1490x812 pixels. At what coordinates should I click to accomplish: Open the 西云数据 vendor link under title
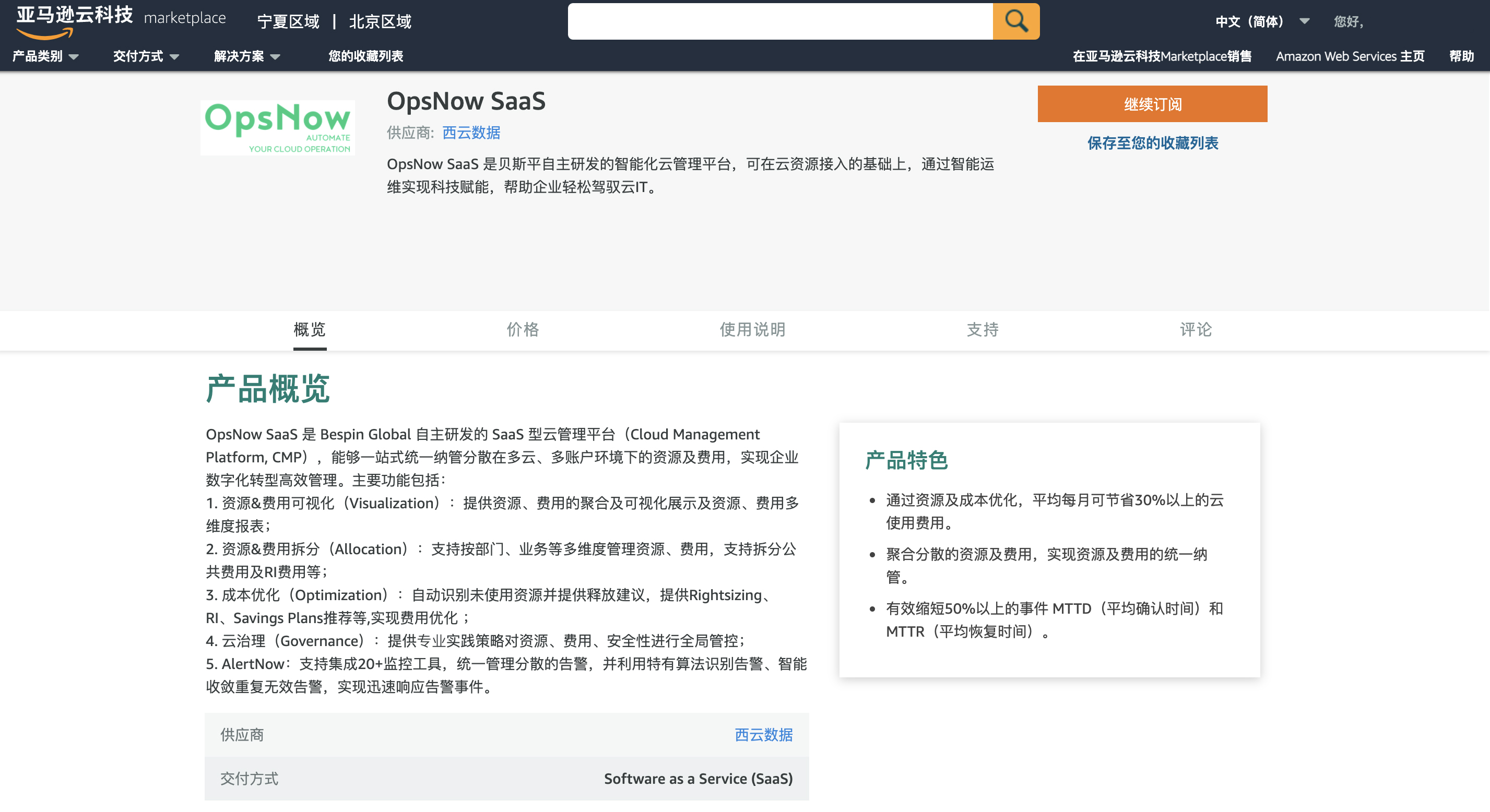[471, 133]
